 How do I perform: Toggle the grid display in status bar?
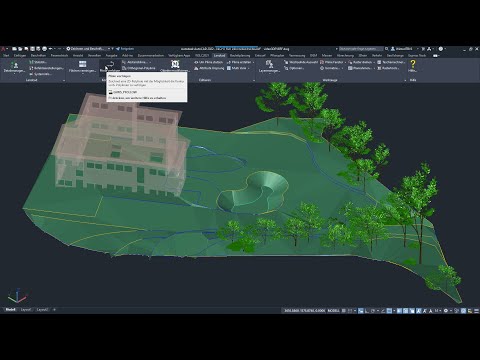coord(345,311)
